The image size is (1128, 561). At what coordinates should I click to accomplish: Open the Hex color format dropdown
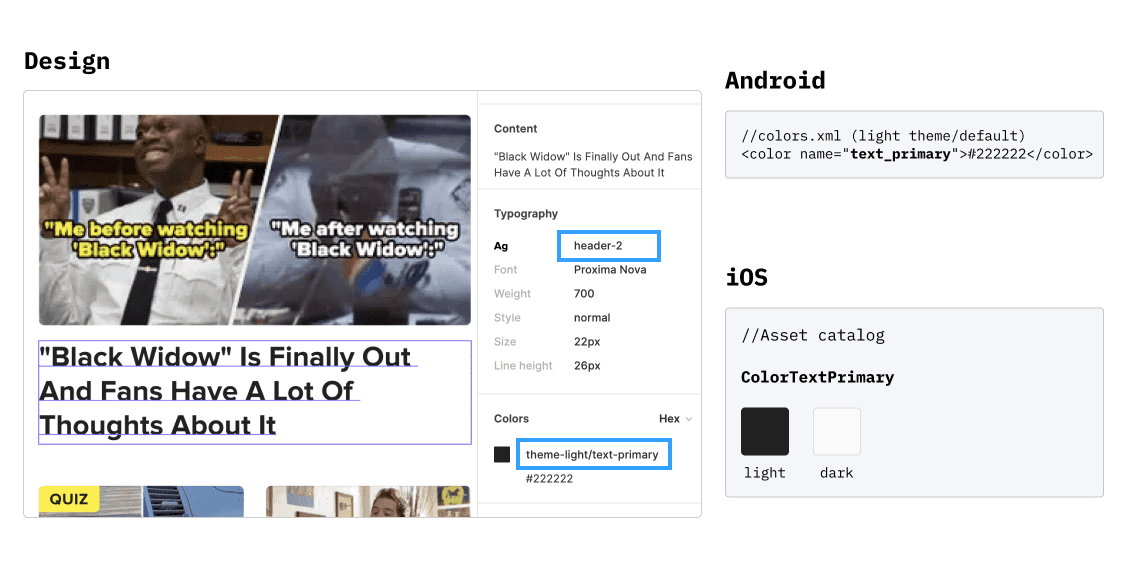(x=676, y=419)
